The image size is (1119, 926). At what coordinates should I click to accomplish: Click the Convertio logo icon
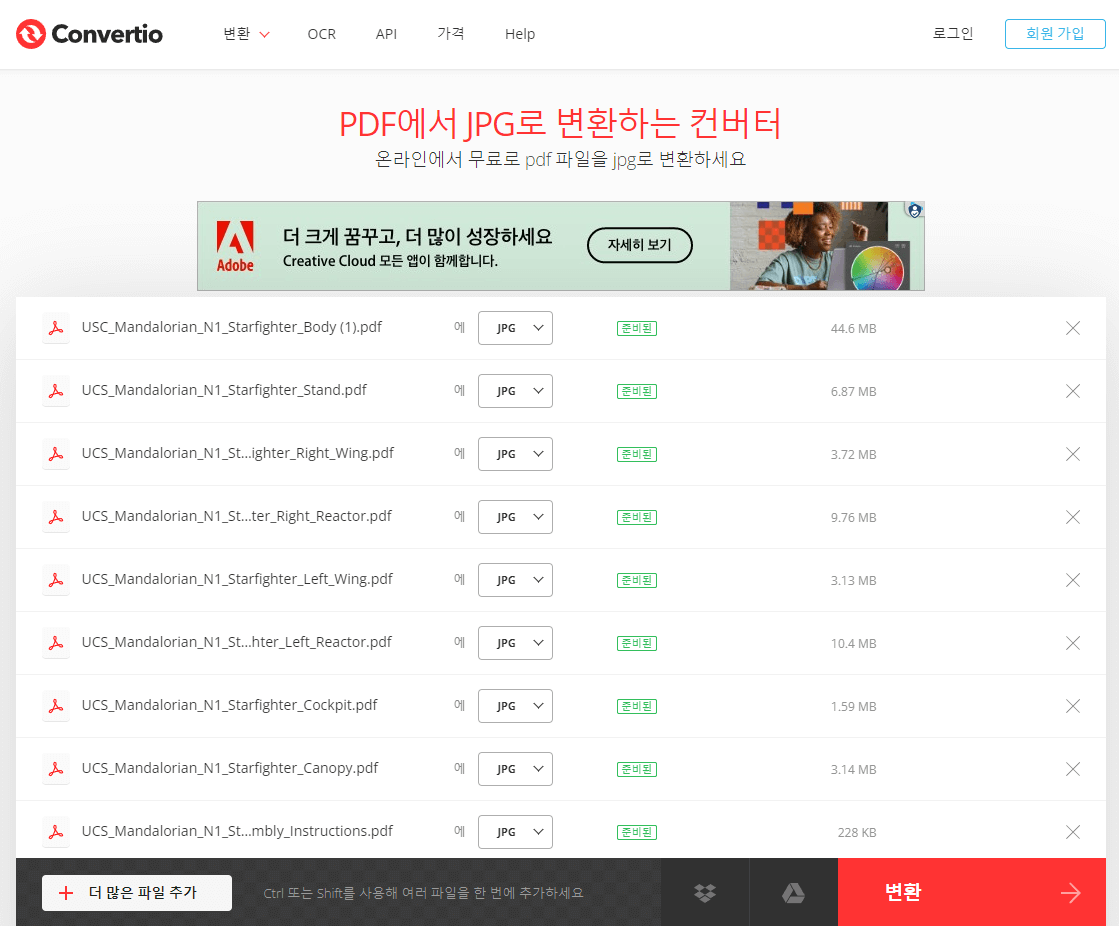pos(29,33)
